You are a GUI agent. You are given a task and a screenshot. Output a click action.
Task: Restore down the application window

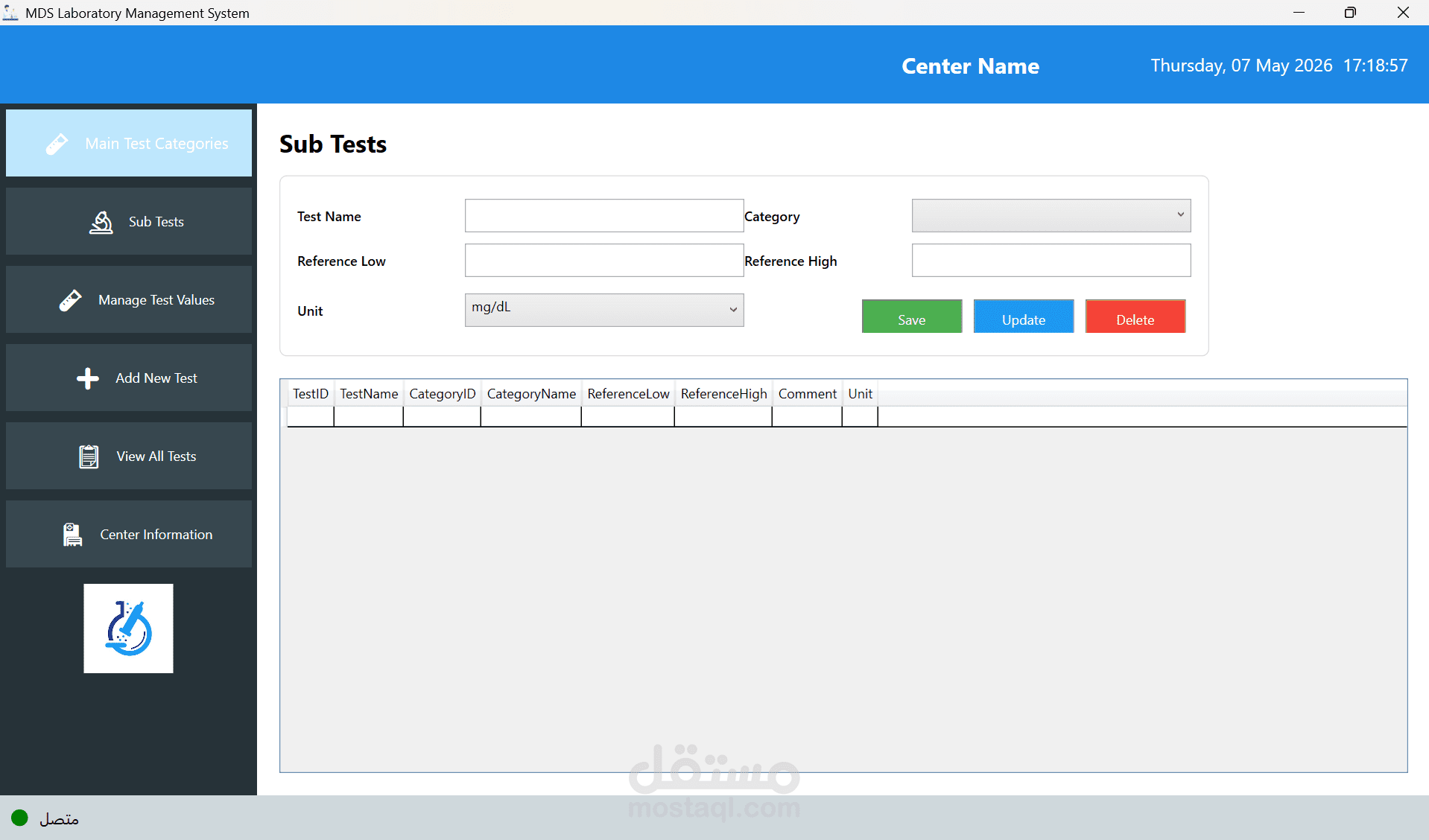1350,13
